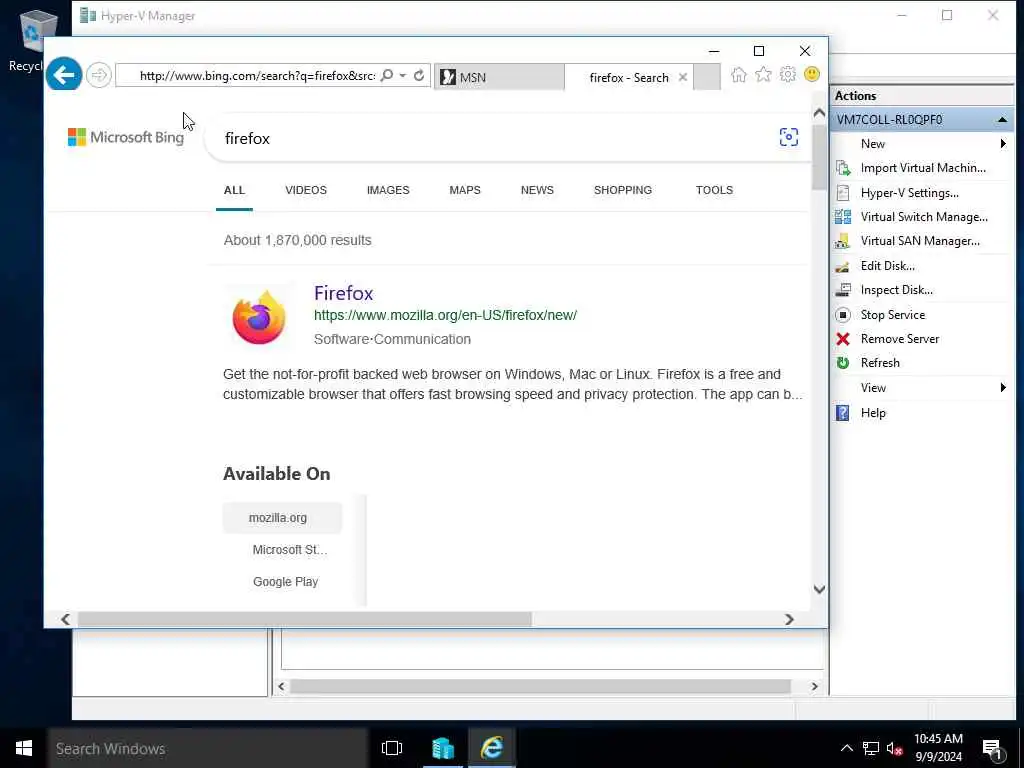Open the address bar autocomplete dropdown arrow
Image resolution: width=1024 pixels, height=768 pixels.
click(x=403, y=76)
